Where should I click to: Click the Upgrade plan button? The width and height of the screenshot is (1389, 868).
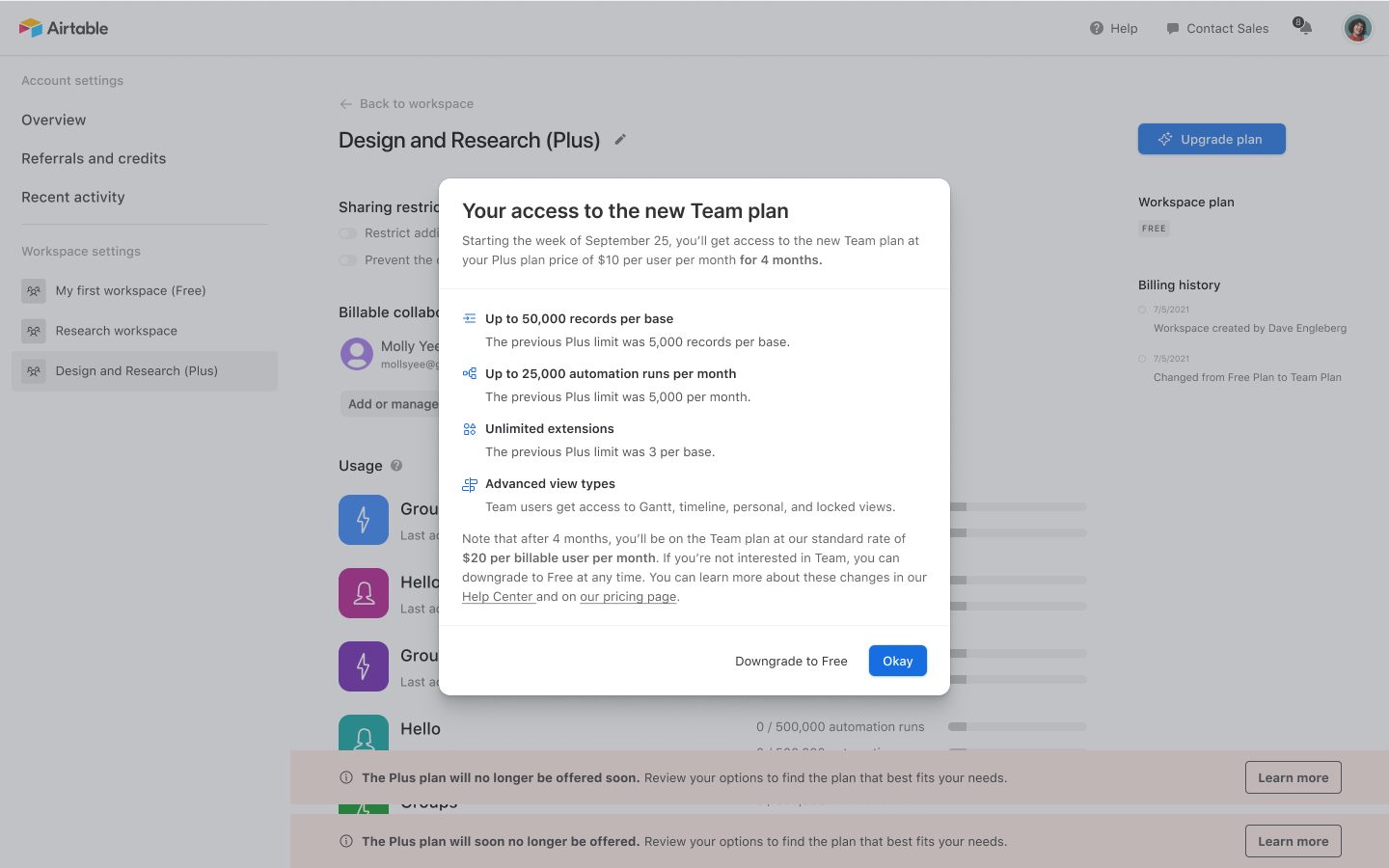point(1212,139)
